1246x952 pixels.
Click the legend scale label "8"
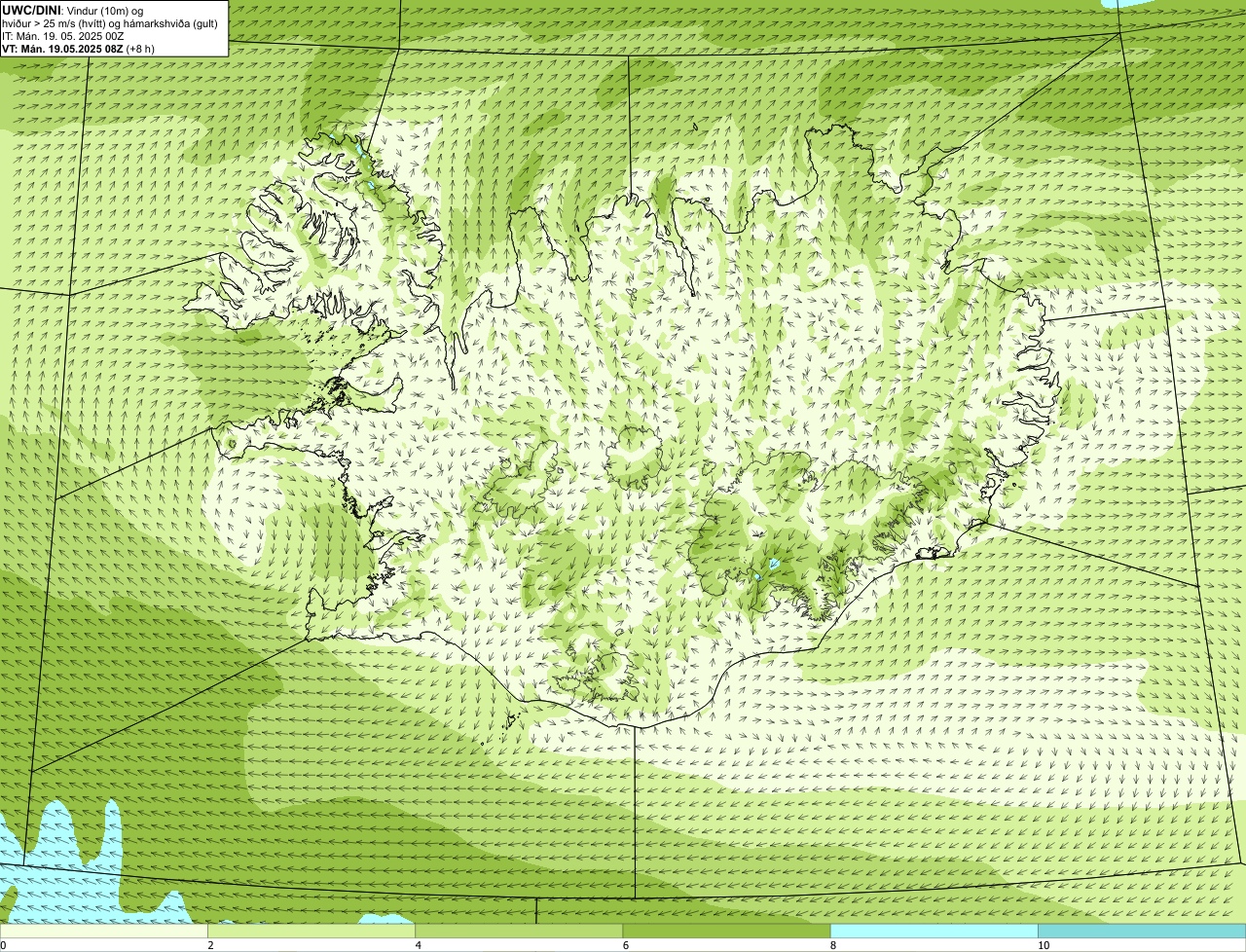(833, 945)
